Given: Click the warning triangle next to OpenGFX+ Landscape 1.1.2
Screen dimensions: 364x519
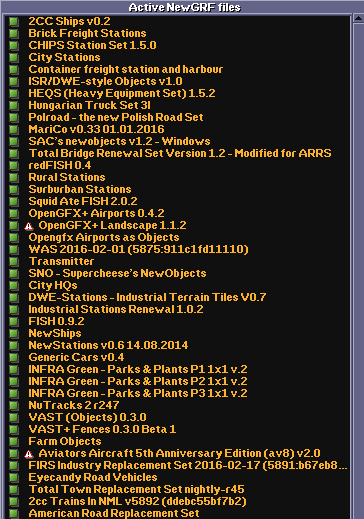Looking at the screenshot, I should [x=29, y=226].
